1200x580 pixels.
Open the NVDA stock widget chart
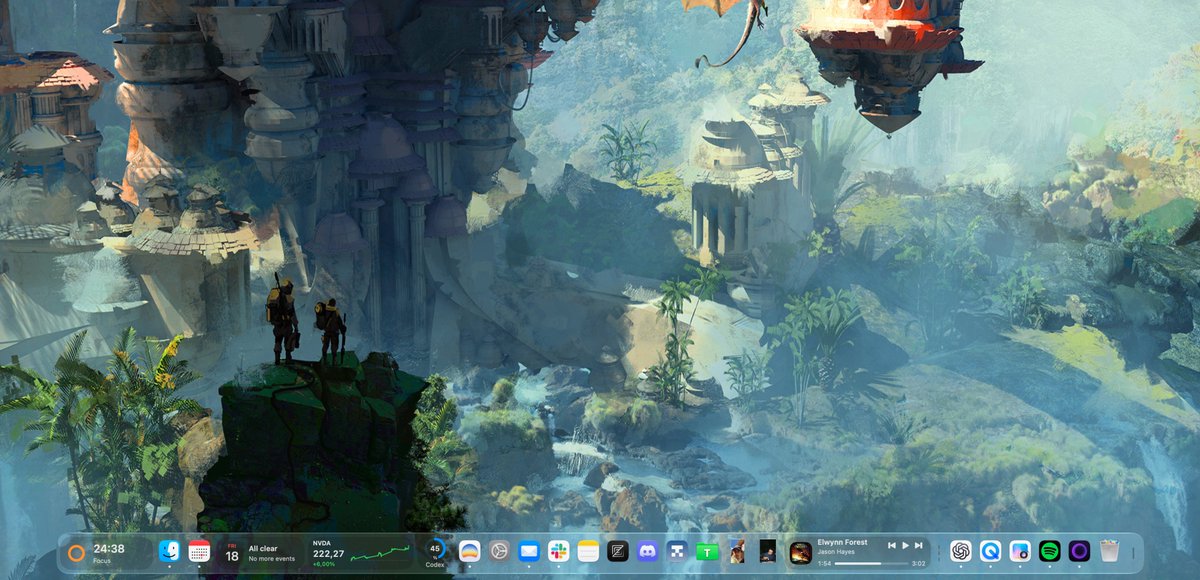[x=380, y=553]
